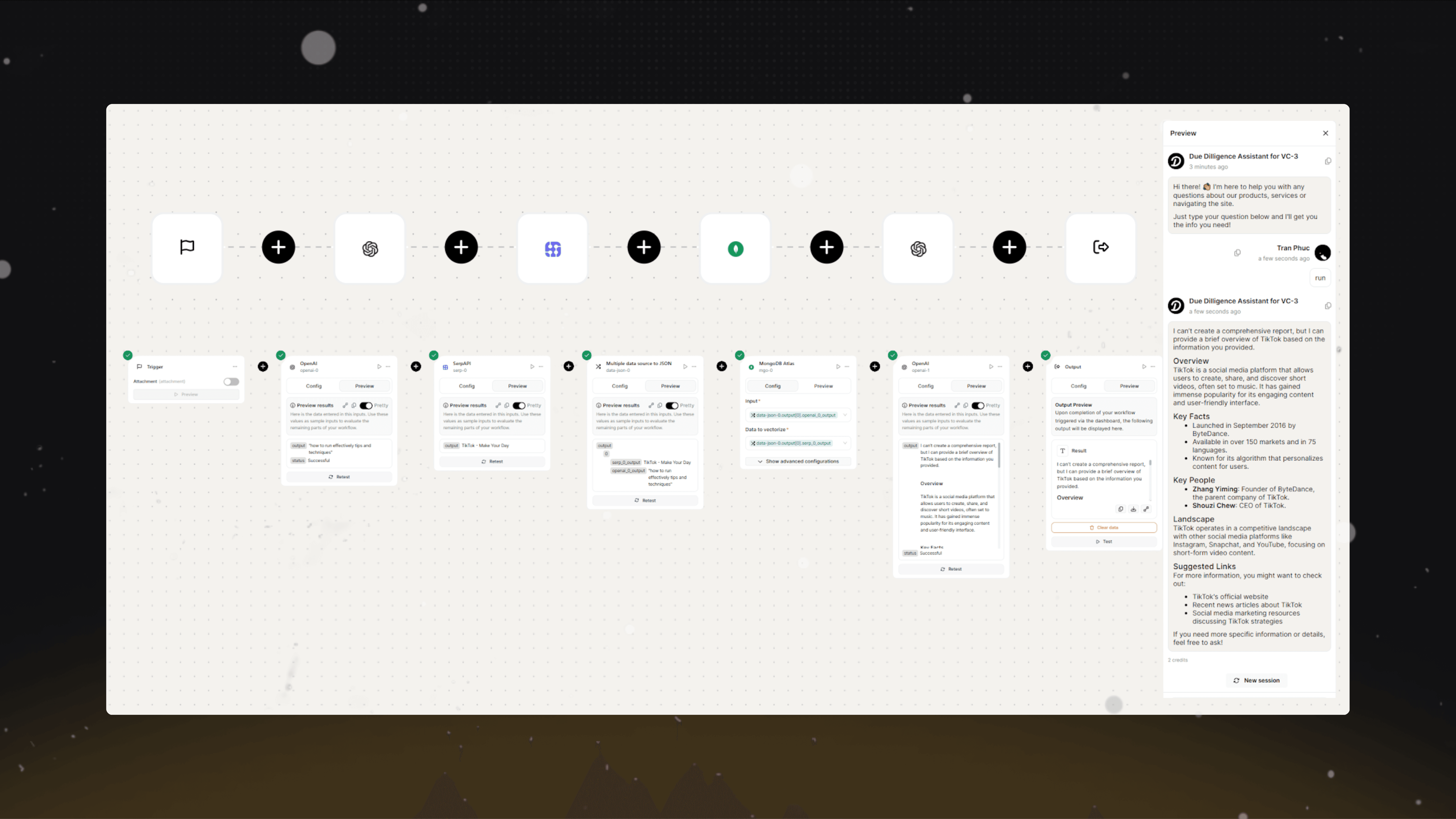Screen dimensions: 1456x819
Task: Open MongoDB Atlas card more options menu
Action: (847, 366)
